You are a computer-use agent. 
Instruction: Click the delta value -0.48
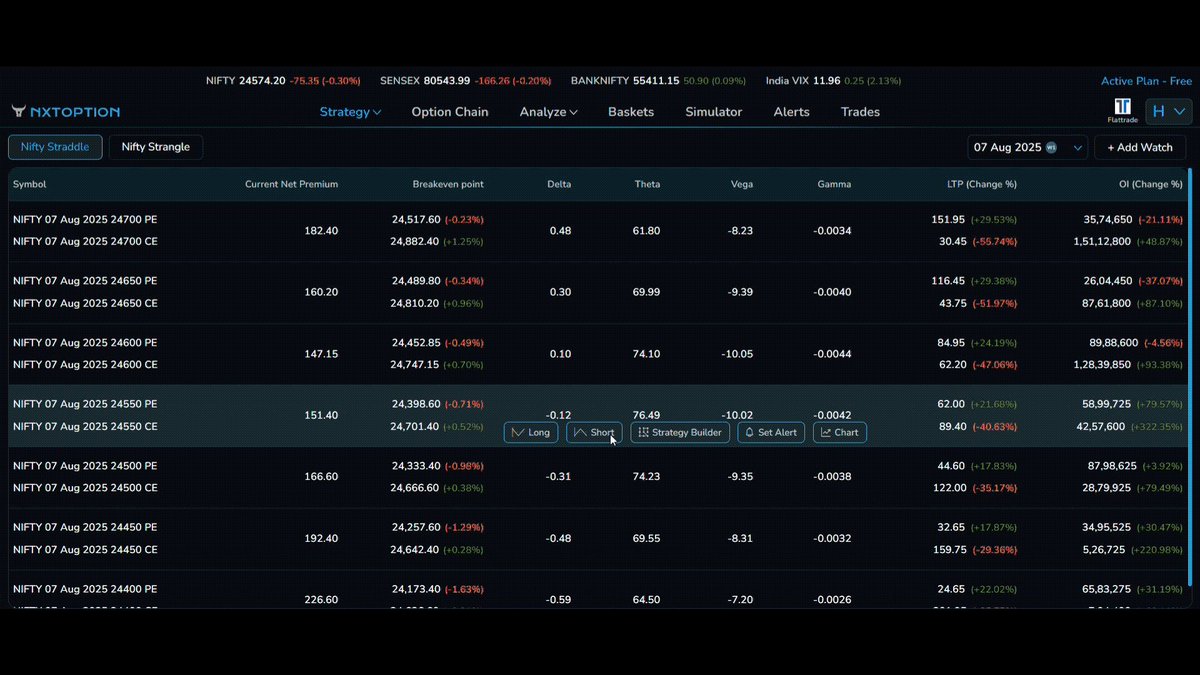point(559,538)
